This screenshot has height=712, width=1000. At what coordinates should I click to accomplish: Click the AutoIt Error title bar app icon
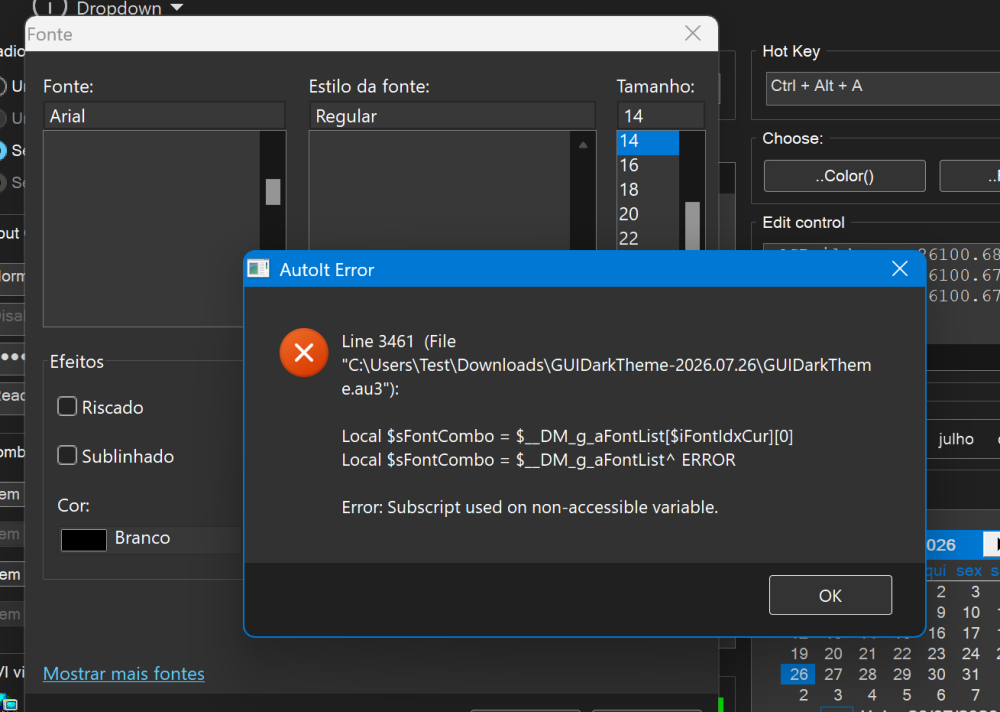tap(258, 269)
